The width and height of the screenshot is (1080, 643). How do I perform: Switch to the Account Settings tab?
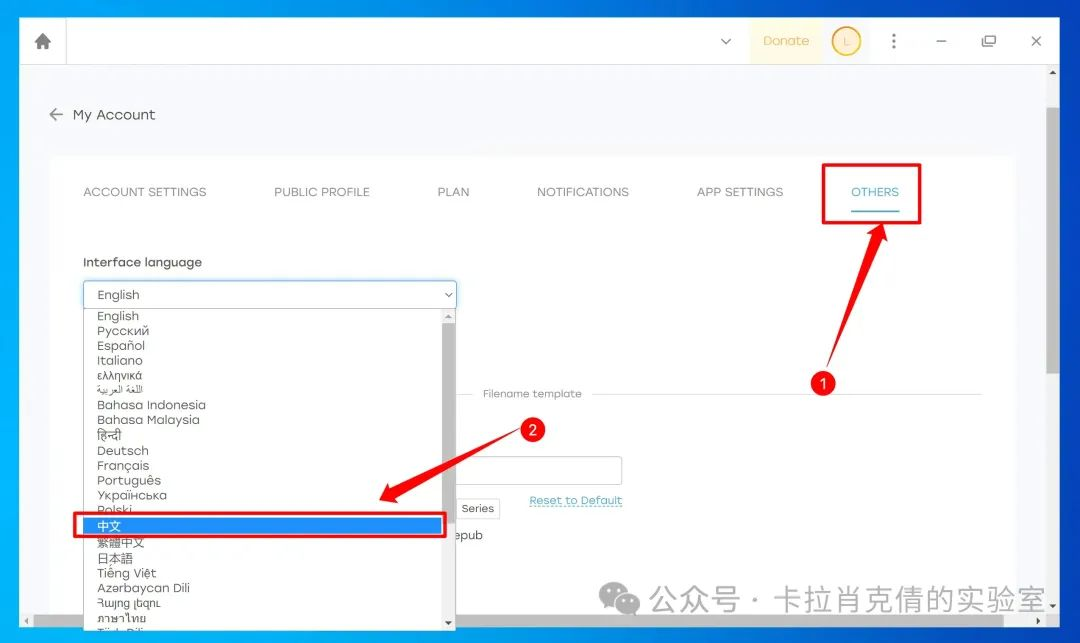tap(144, 192)
